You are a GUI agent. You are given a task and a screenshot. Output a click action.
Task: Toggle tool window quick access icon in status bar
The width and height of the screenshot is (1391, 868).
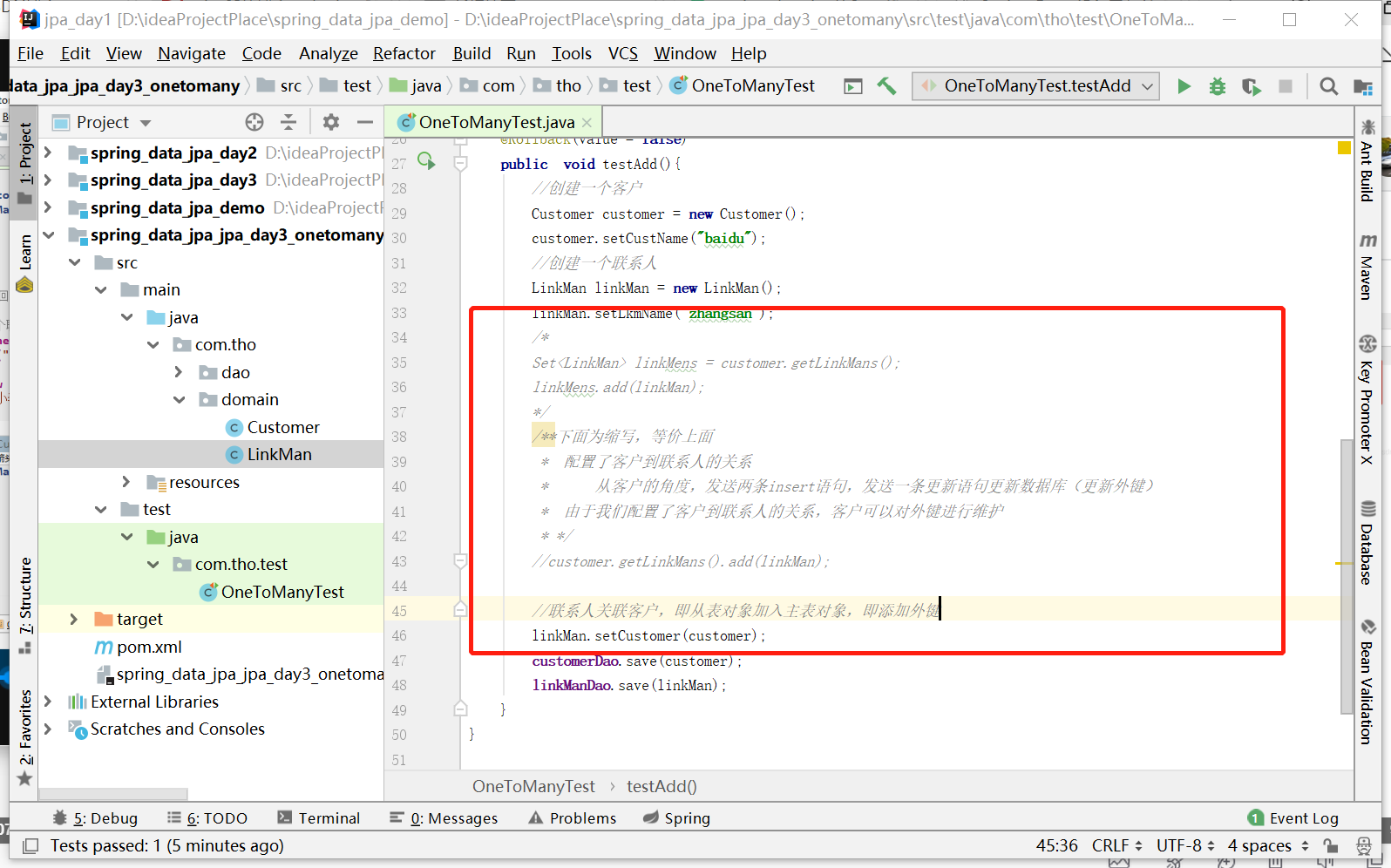[31, 846]
